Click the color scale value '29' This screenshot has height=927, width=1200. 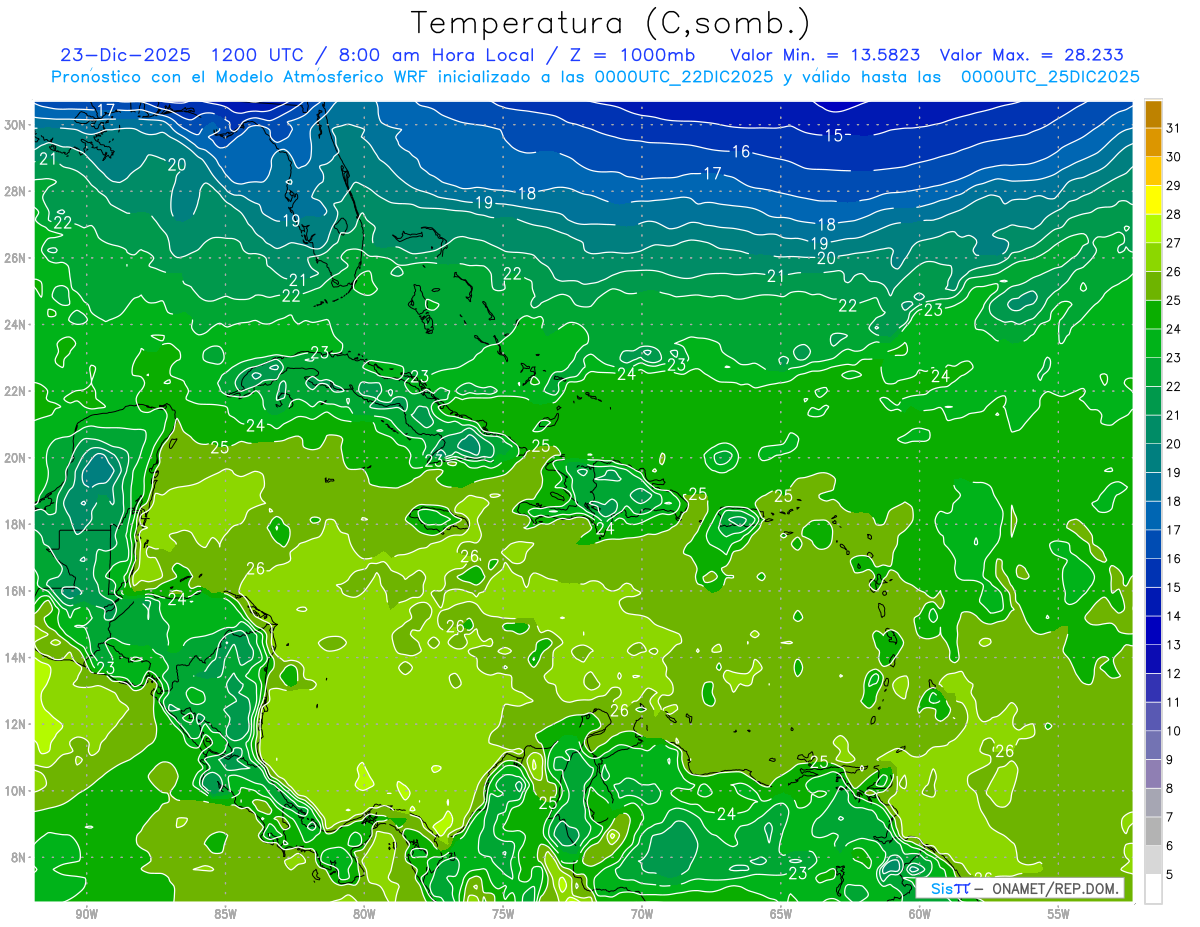pos(1174,186)
